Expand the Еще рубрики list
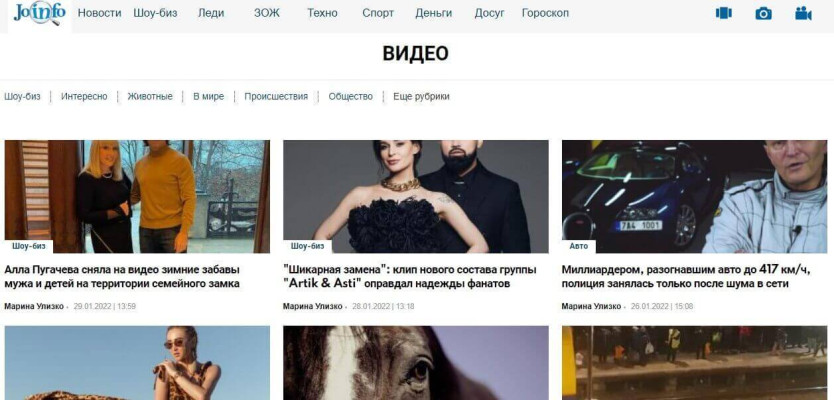 click(421, 96)
